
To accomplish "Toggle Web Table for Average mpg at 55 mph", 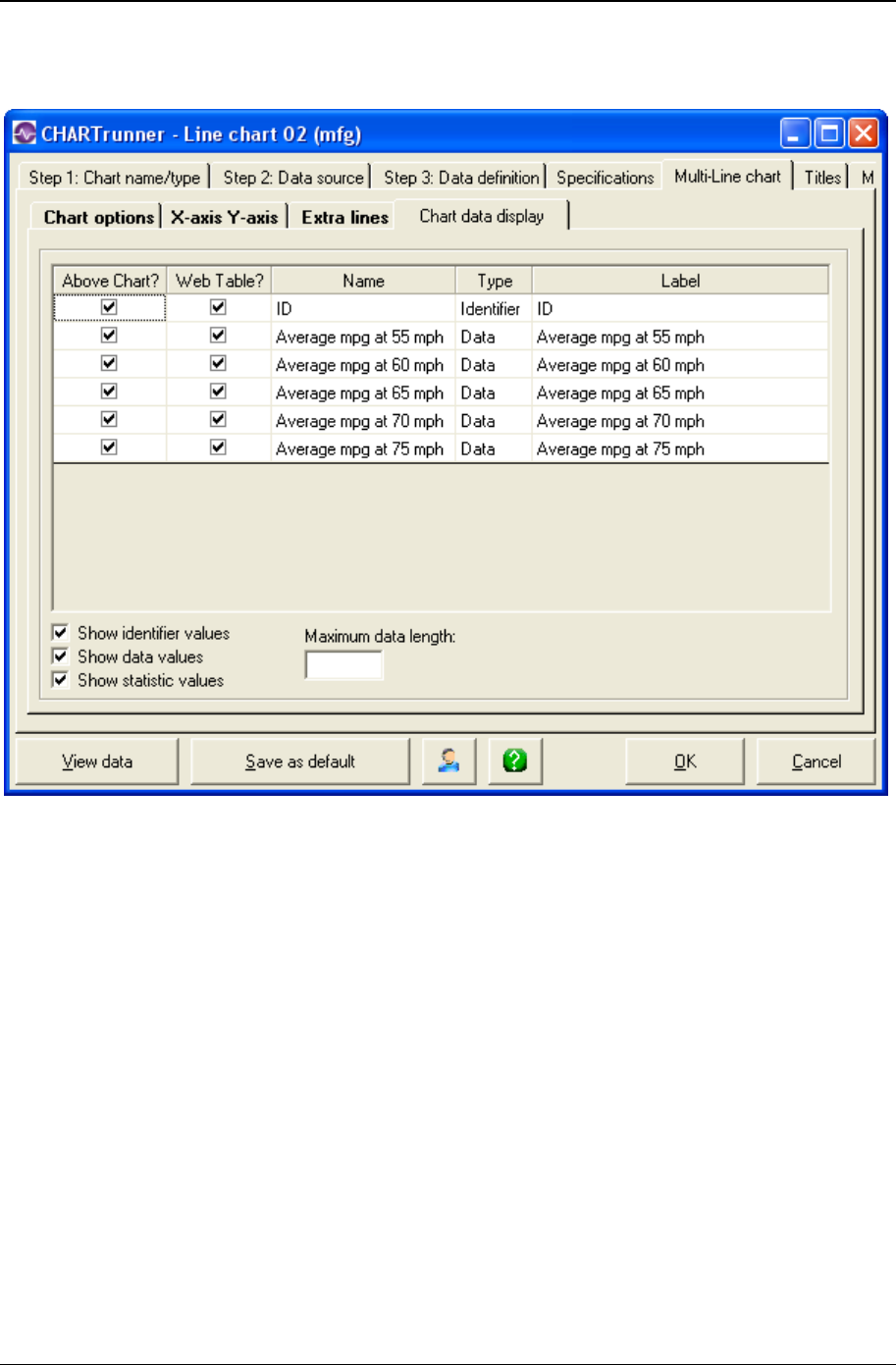I will 218,336.
